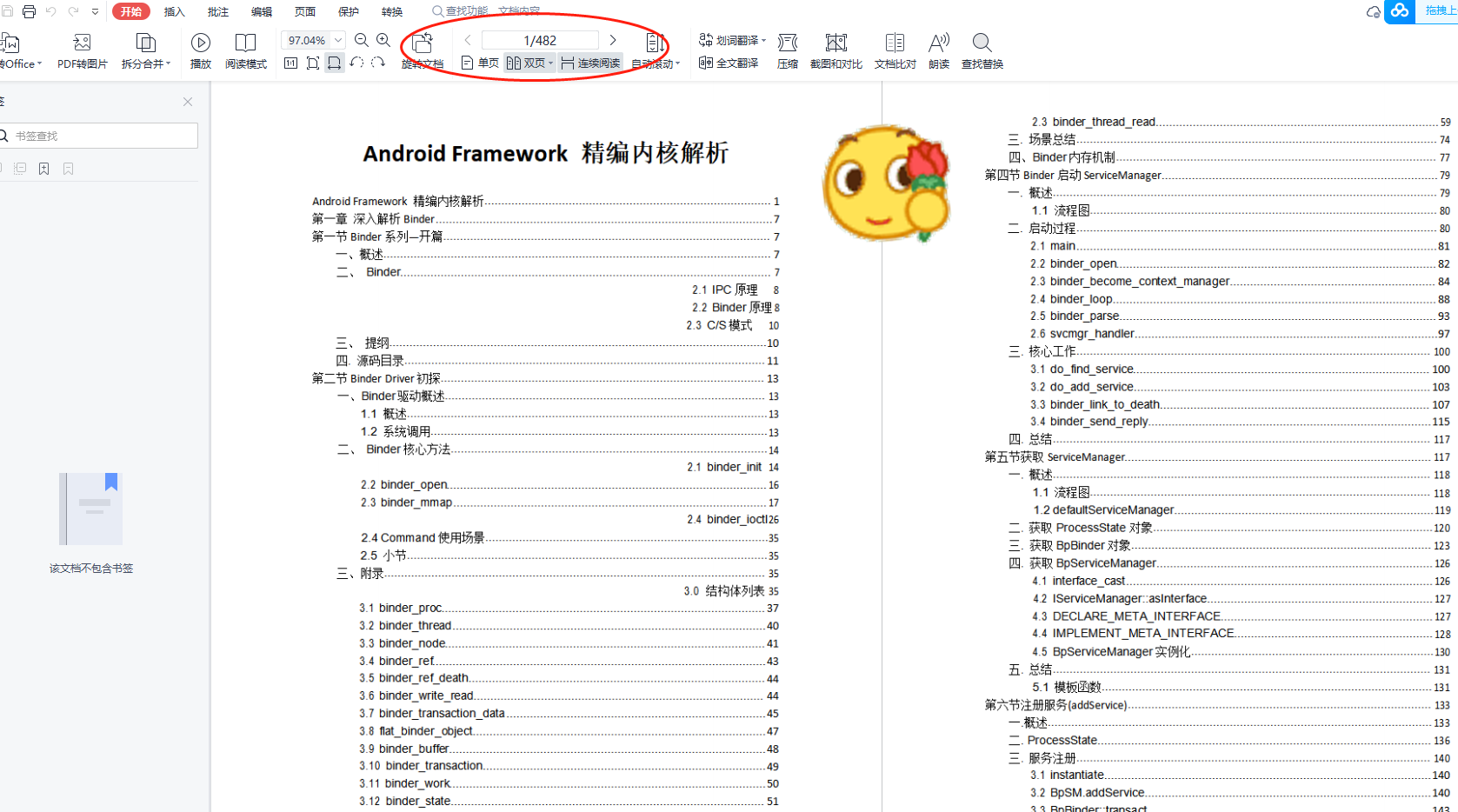Viewport: 1458px width, 812px height.
Task: Click the zoom out magnifier
Action: [362, 40]
